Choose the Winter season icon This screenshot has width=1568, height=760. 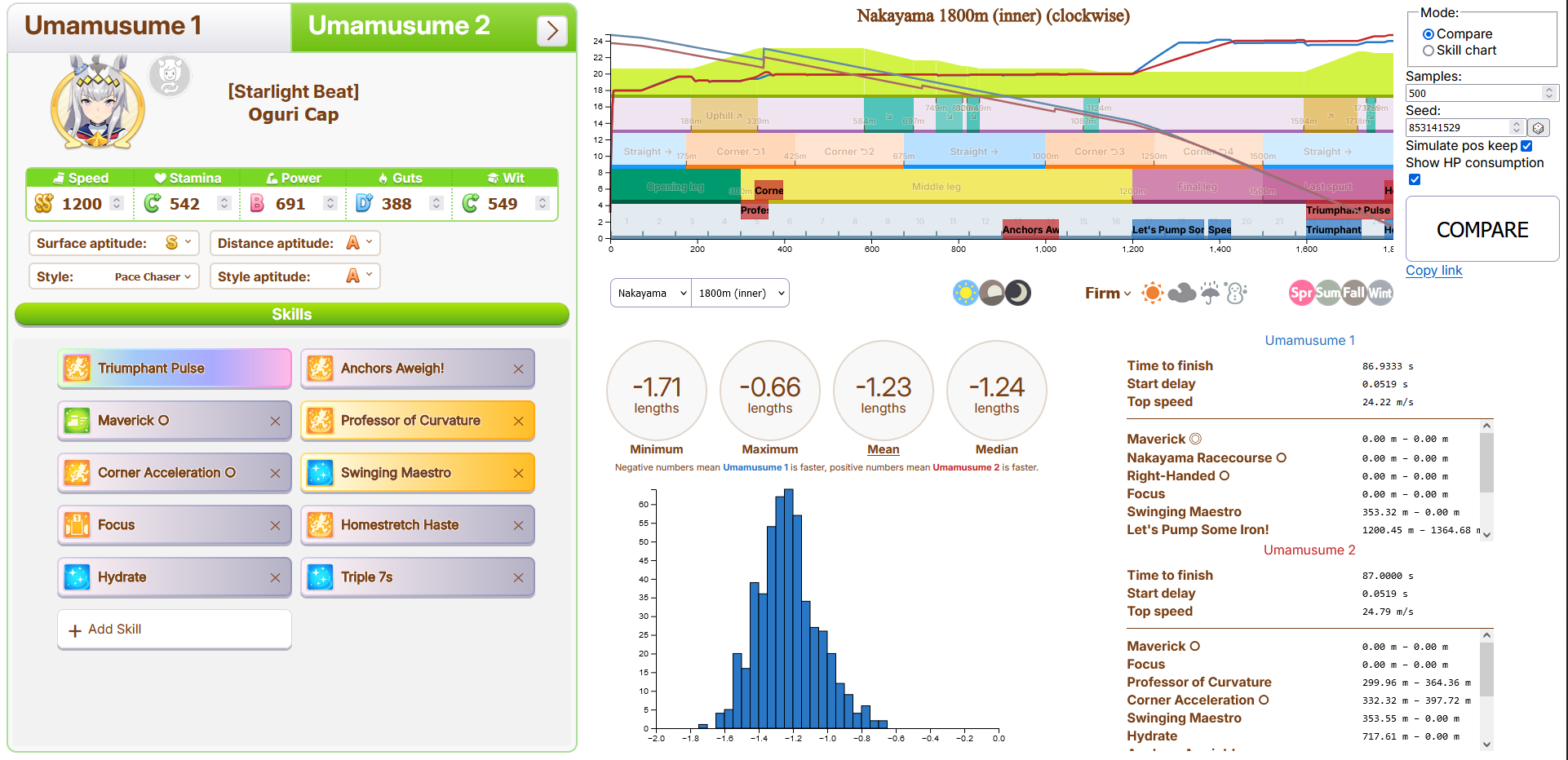1380,293
